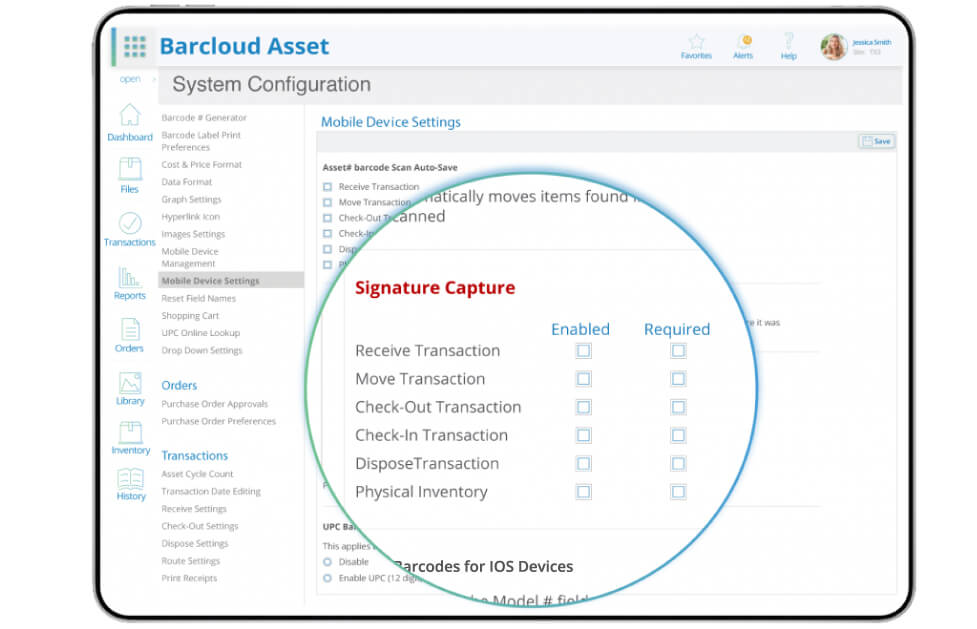
Task: Require signature for Check-In Transaction
Action: (x=678, y=435)
